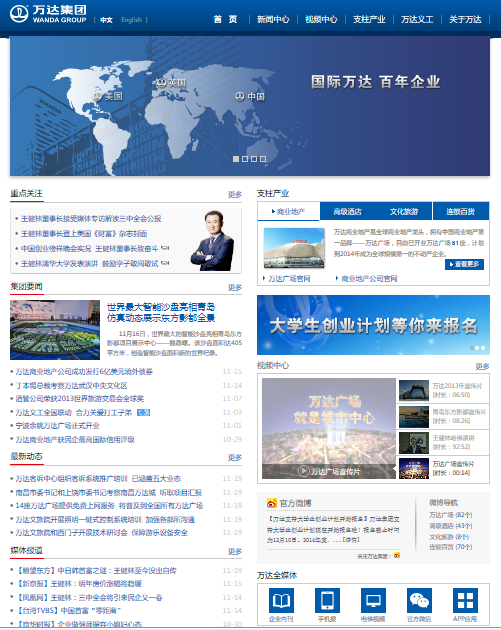This screenshot has width=501, height=630.
Task: Open 14座万达广场提供免费上网服务 news
Action: (109, 505)
